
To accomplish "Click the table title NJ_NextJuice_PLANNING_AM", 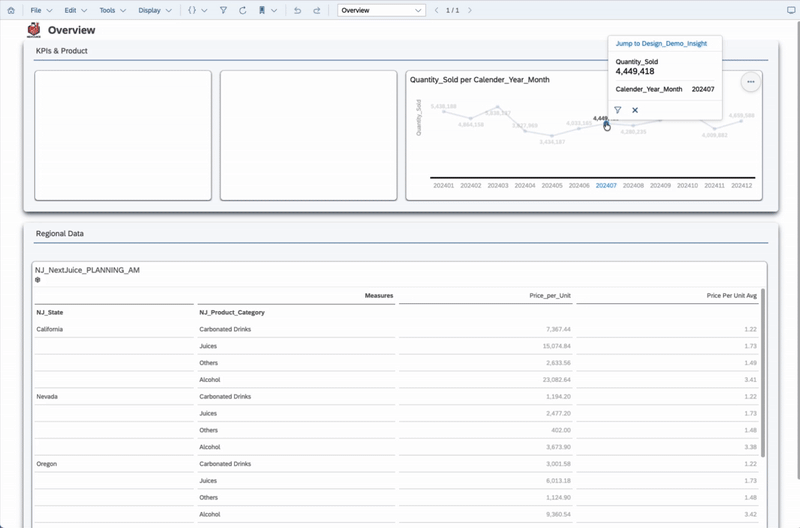I will [87, 270].
